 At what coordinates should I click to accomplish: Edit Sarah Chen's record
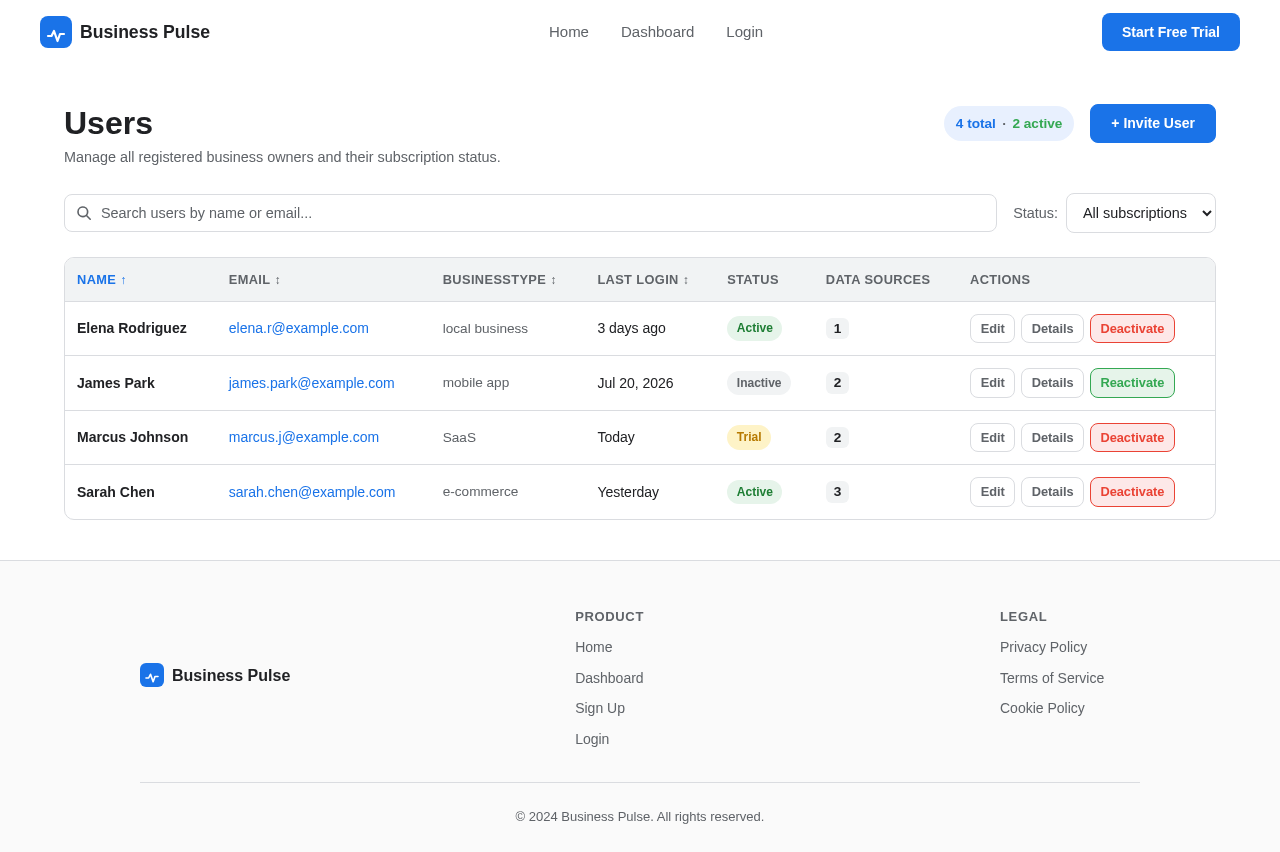point(992,492)
